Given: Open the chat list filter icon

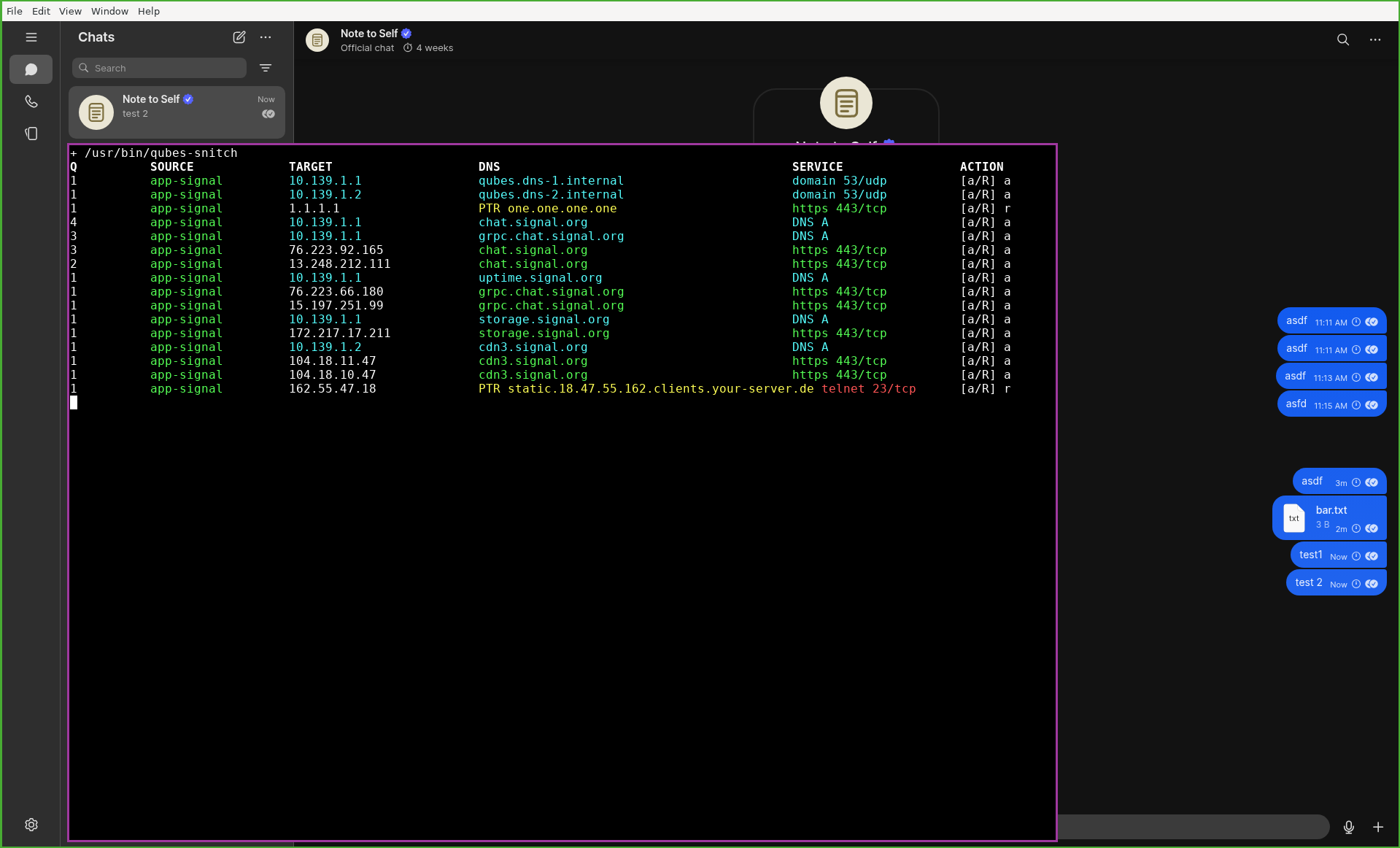Looking at the screenshot, I should pyautogui.click(x=266, y=68).
